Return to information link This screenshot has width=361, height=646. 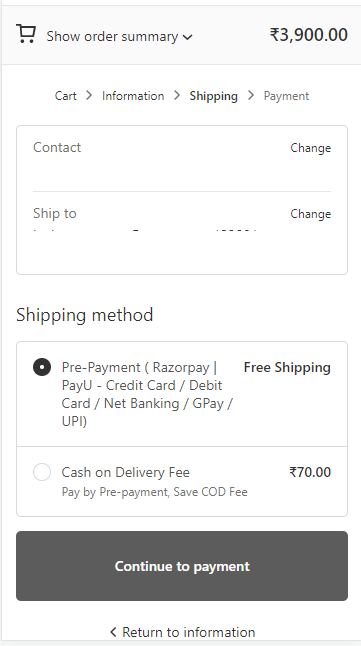189,632
